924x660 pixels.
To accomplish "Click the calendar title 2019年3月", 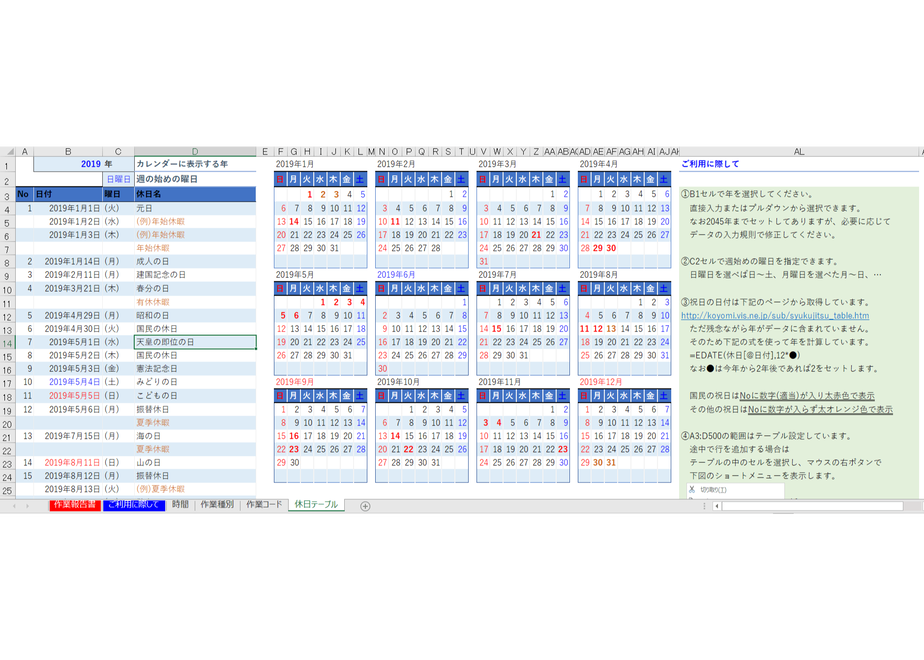I will click(x=497, y=164).
